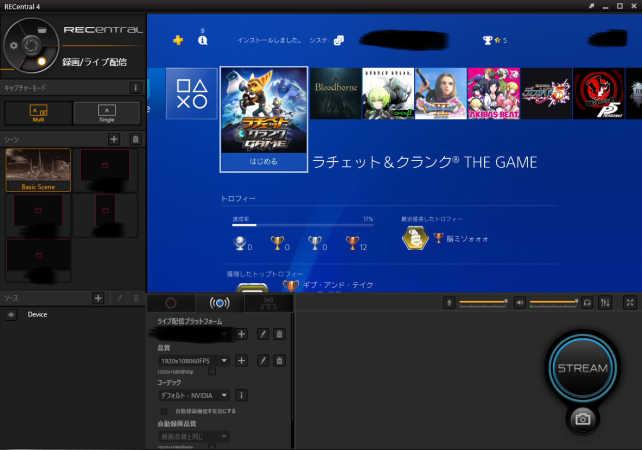Enable headphone audio monitoring

click(587, 303)
